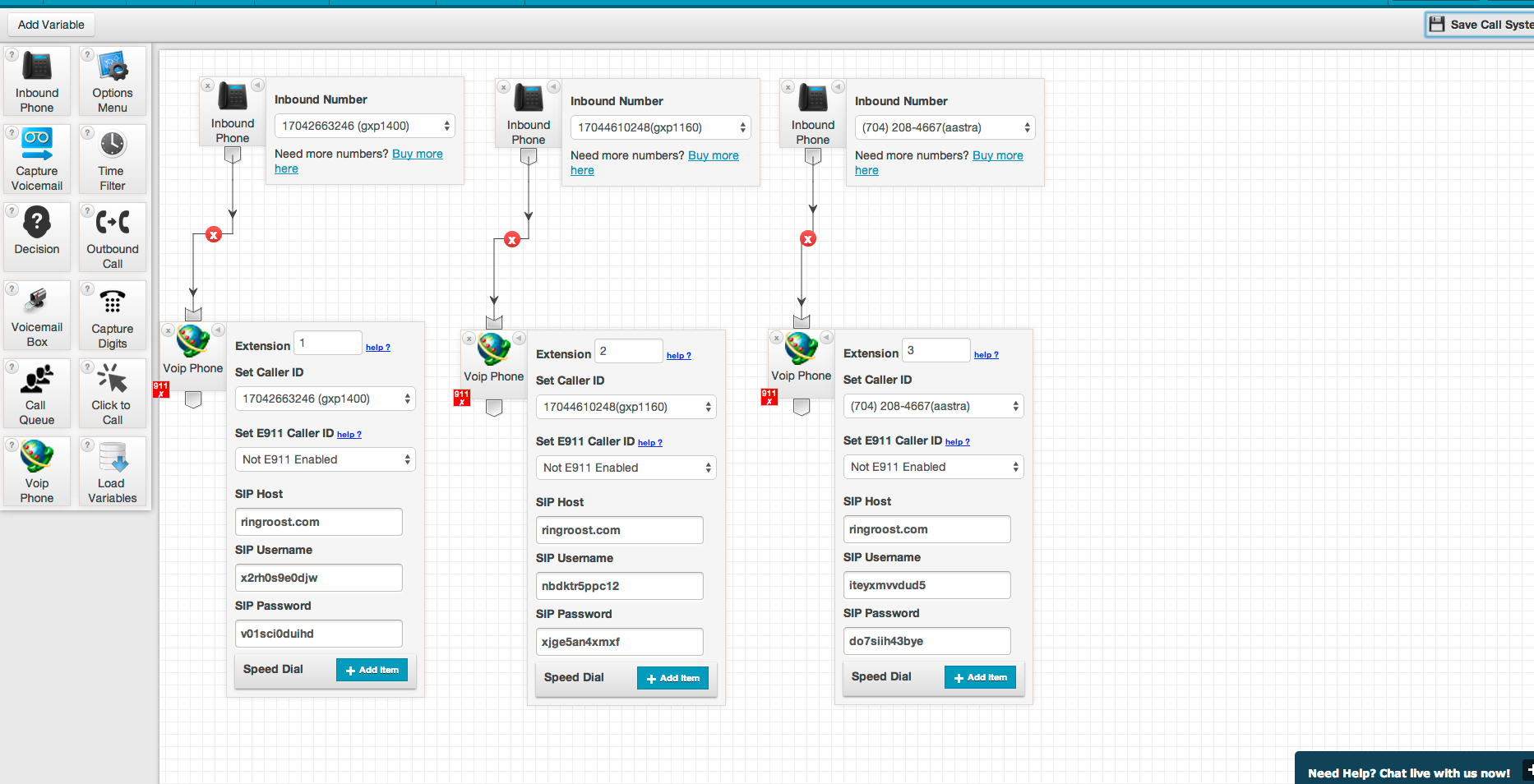This screenshot has width=1534, height=784.
Task: Close the gxp1160 Inbound Phone node
Action: (x=504, y=87)
